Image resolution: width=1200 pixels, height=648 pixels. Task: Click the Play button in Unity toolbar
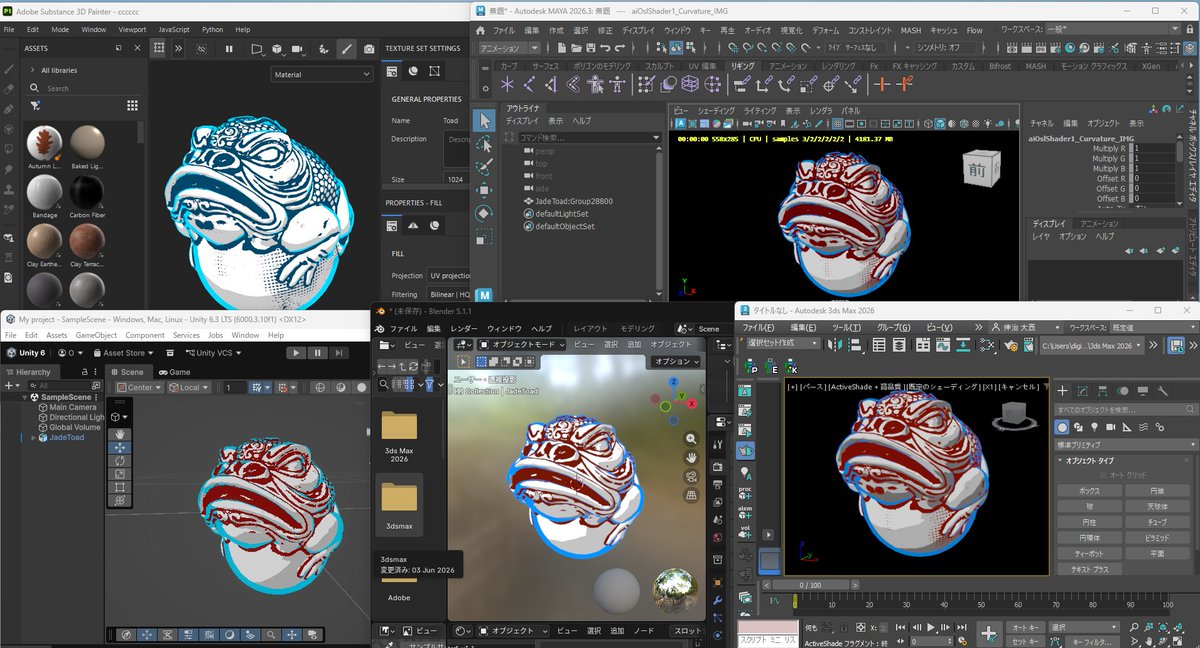pos(296,353)
